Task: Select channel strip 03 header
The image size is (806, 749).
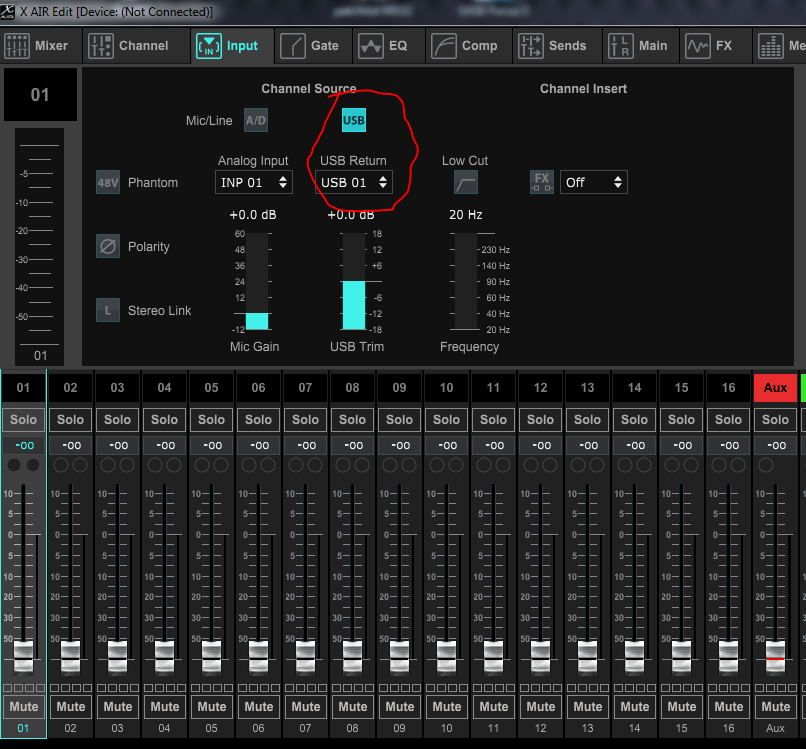Action: (x=117, y=388)
